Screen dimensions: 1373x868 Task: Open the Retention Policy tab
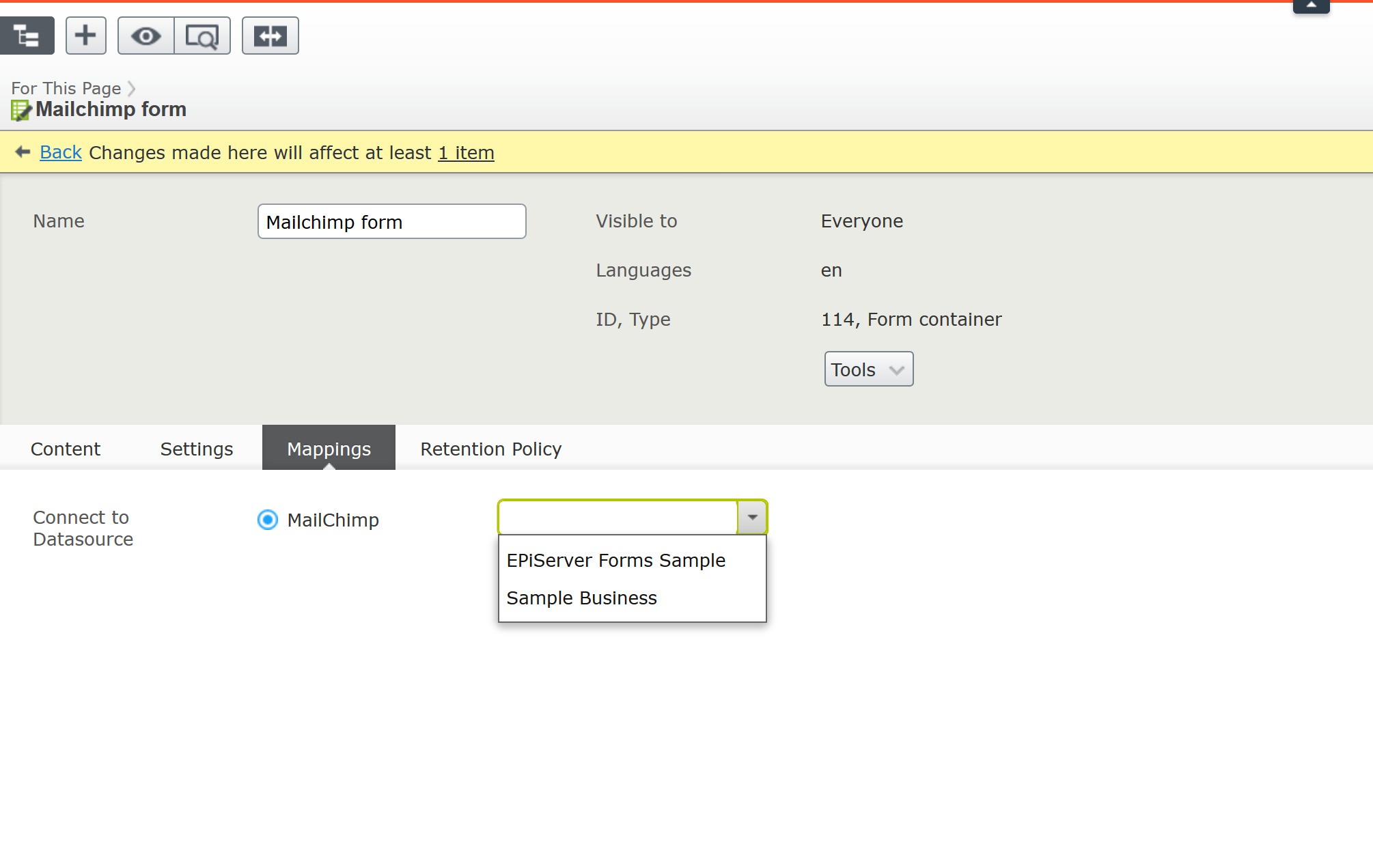pyautogui.click(x=490, y=449)
